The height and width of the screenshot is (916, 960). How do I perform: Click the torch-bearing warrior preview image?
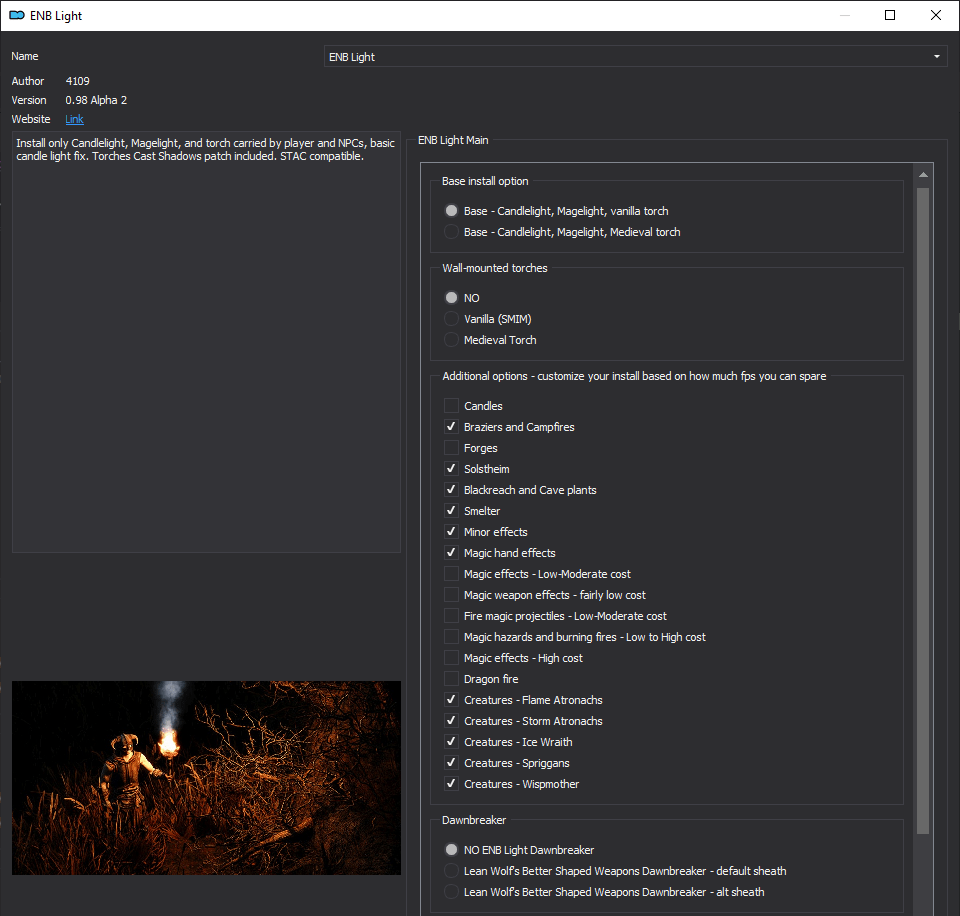206,778
